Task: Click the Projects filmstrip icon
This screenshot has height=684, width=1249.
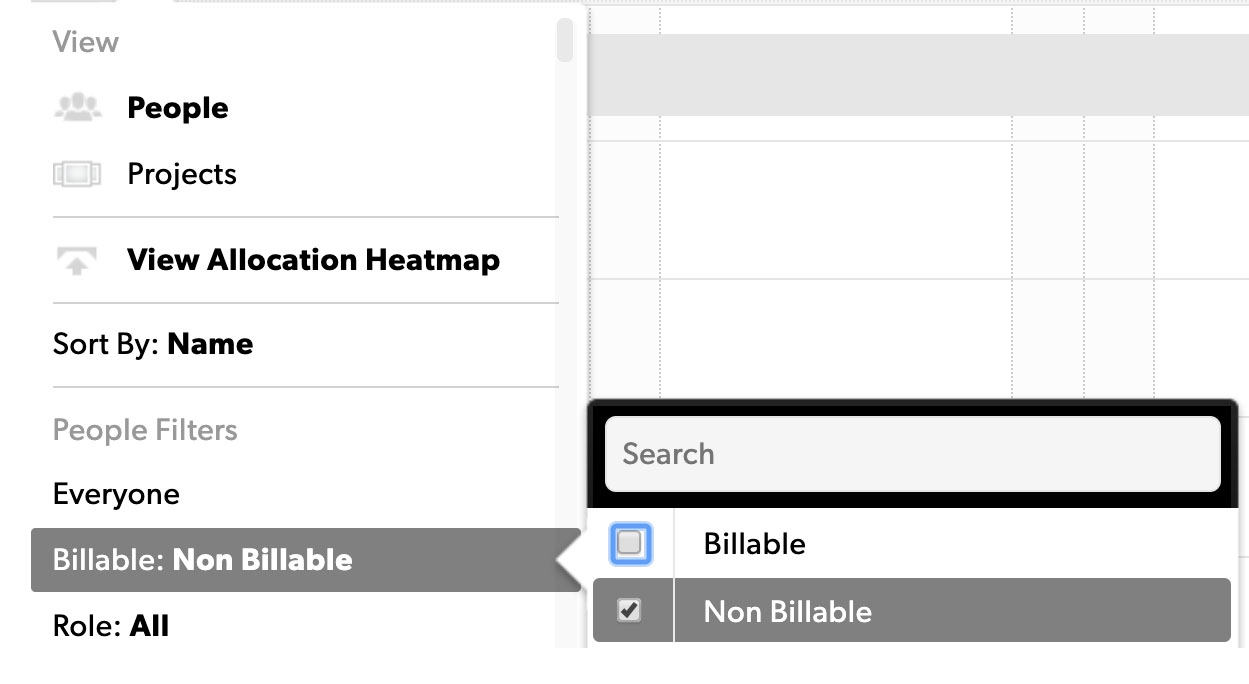Action: 77,175
